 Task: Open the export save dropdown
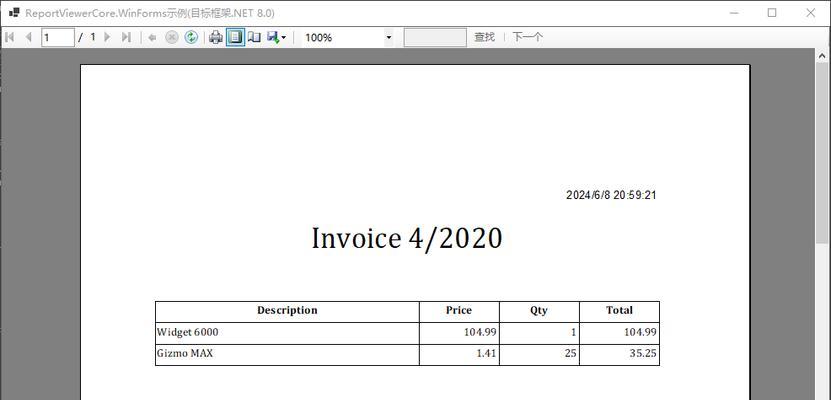(x=276, y=37)
